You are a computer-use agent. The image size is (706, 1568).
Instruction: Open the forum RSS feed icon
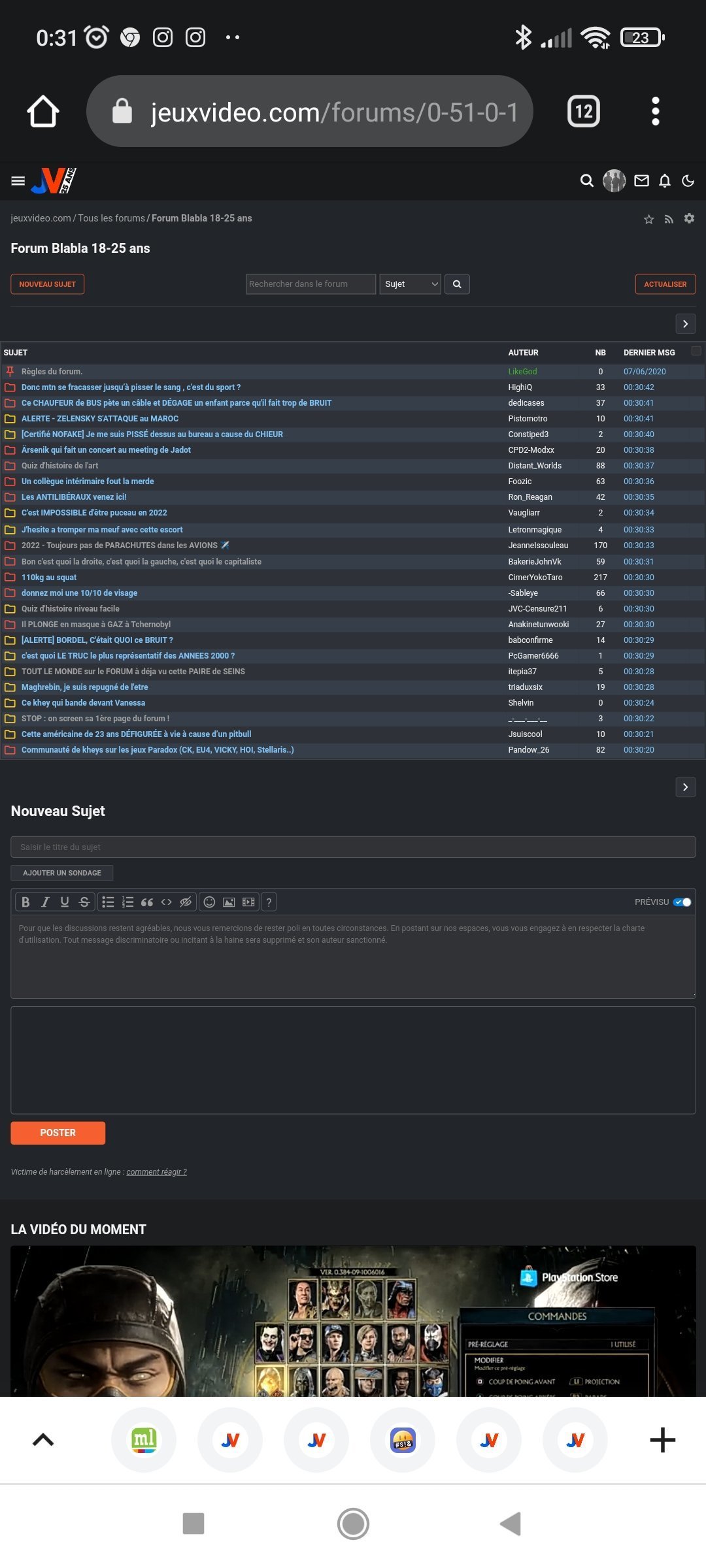click(x=669, y=219)
